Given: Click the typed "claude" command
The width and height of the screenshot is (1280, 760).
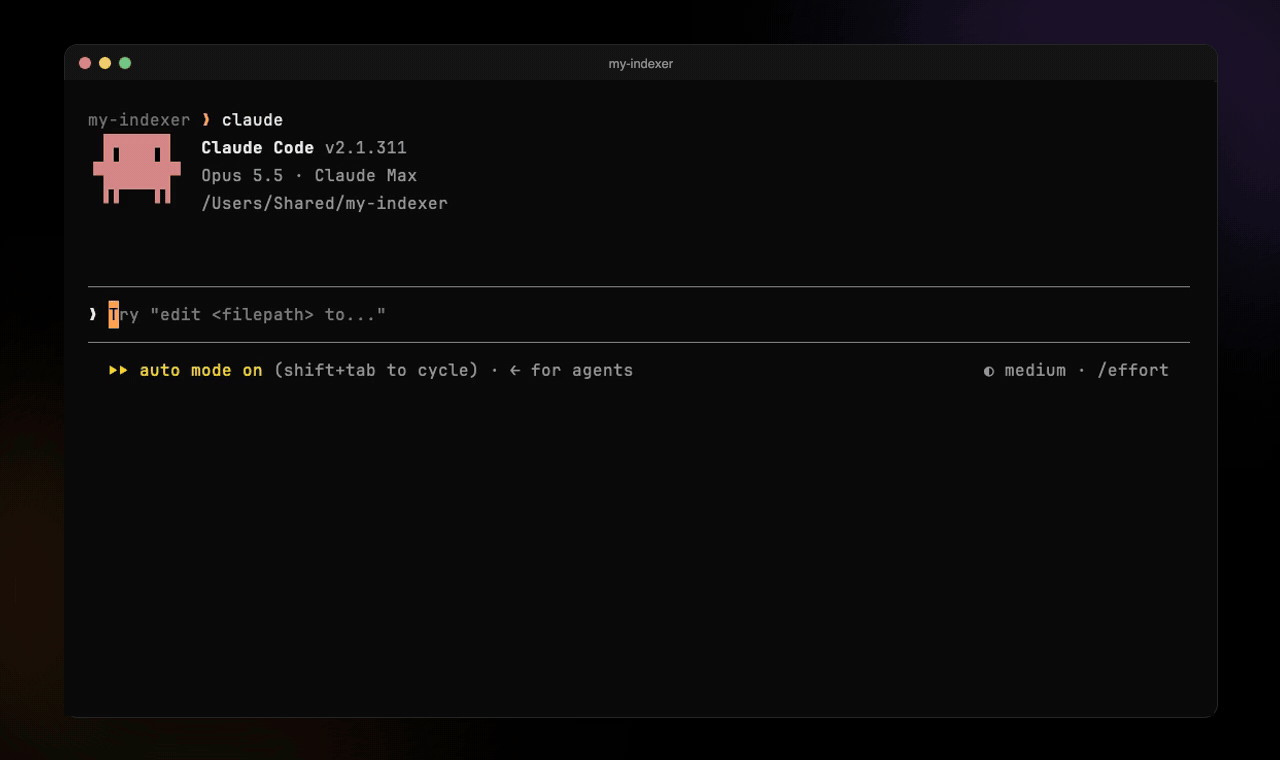Looking at the screenshot, I should pyautogui.click(x=252, y=120).
